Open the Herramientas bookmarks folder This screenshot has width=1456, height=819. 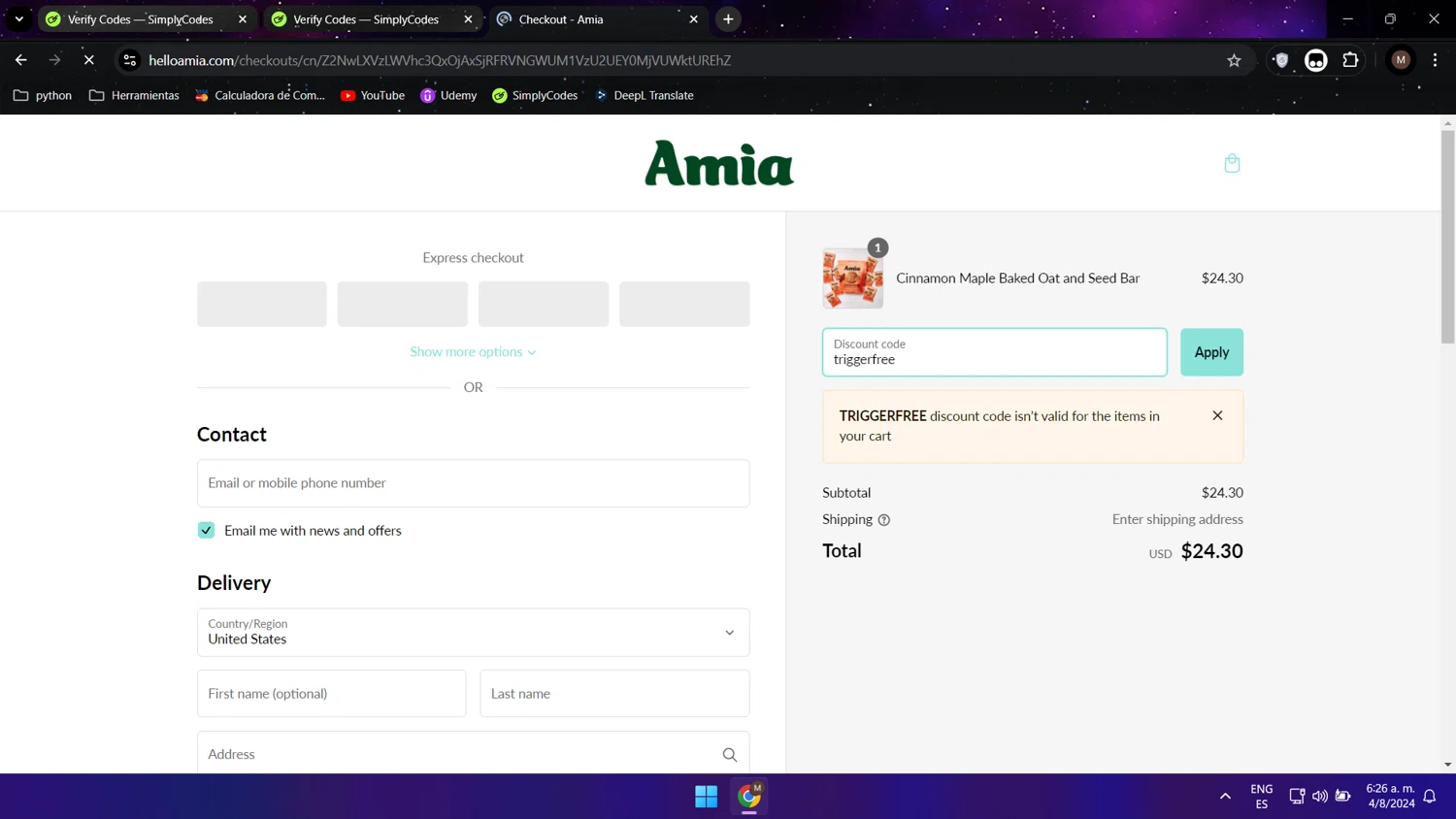click(134, 95)
